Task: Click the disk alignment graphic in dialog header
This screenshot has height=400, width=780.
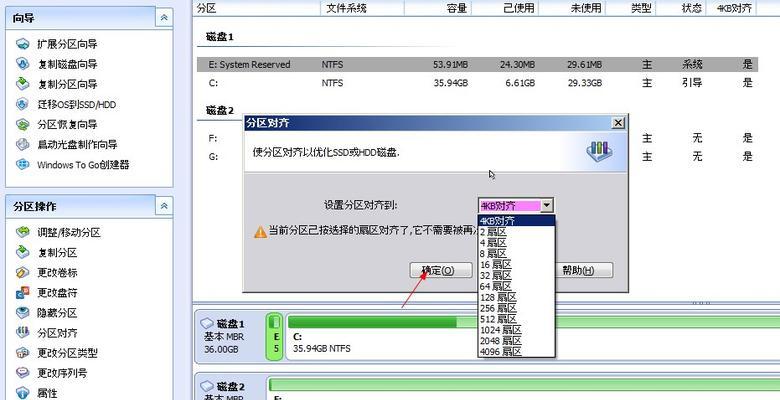Action: click(x=599, y=151)
